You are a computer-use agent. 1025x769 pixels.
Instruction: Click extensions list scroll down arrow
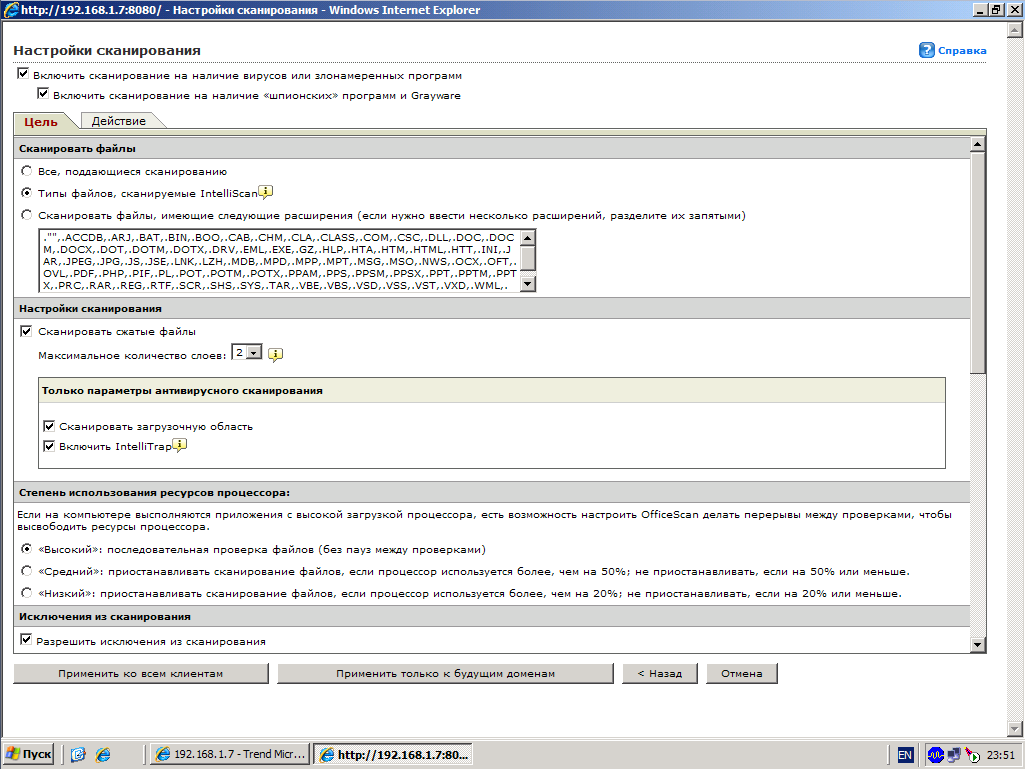[528, 283]
